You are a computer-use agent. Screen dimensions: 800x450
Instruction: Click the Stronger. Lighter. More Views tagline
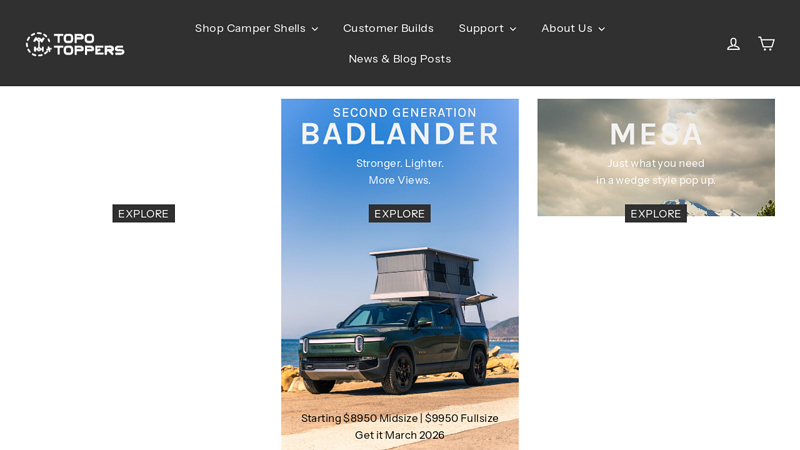[399, 171]
